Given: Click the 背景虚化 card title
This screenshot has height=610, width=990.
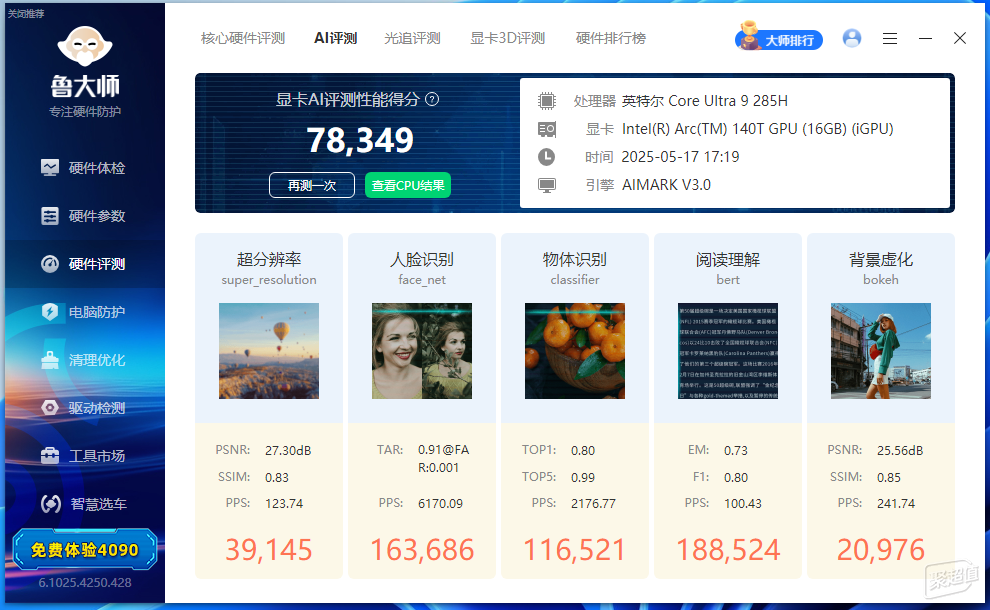Looking at the screenshot, I should pyautogui.click(x=881, y=260).
